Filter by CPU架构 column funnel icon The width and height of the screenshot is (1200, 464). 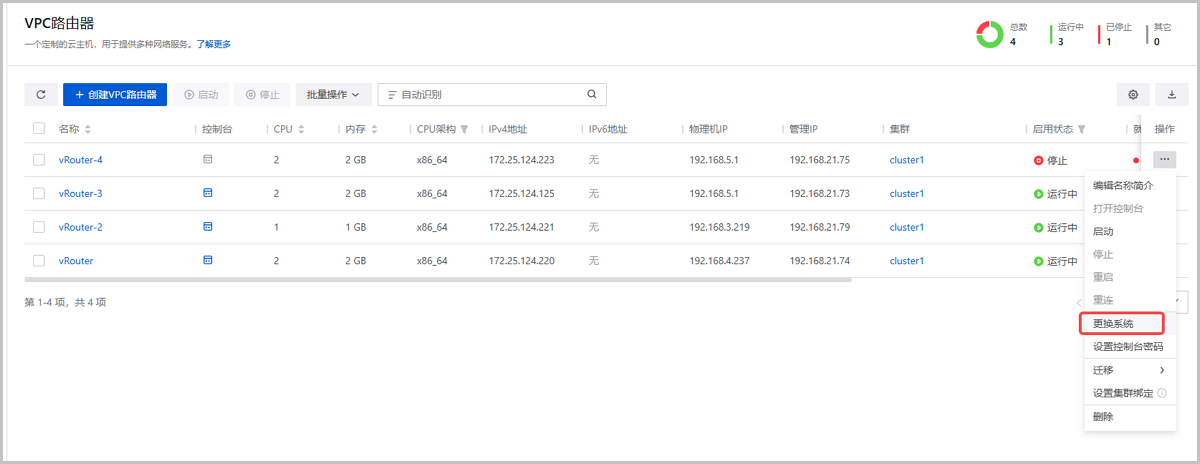pyautogui.click(x=464, y=130)
